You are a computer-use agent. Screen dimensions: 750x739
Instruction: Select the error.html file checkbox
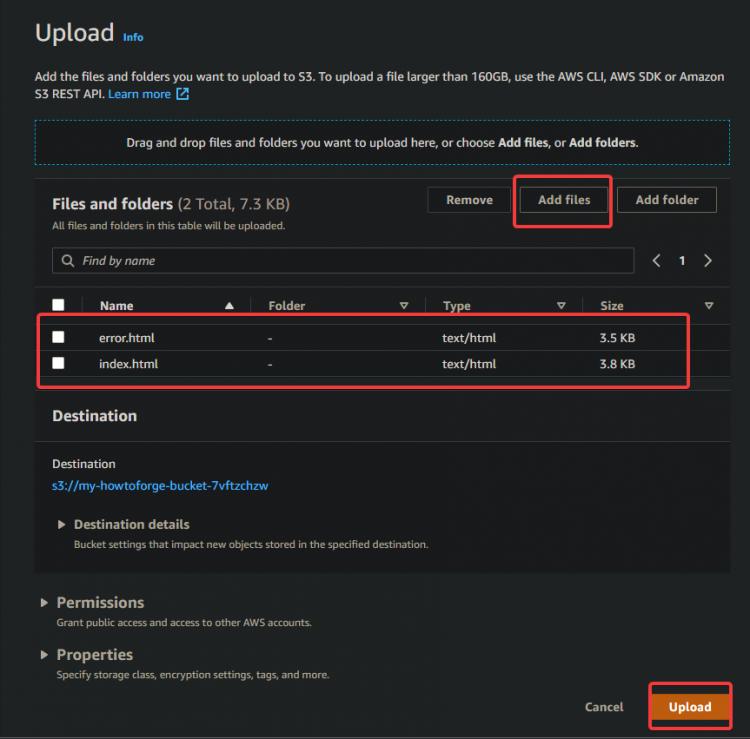(x=58, y=338)
